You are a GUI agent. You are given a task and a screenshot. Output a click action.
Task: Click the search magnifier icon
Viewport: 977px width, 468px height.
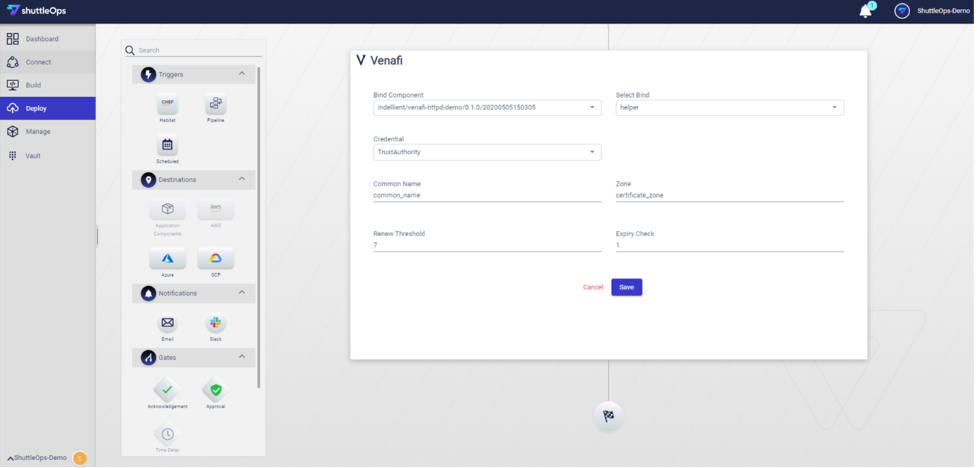click(x=130, y=50)
